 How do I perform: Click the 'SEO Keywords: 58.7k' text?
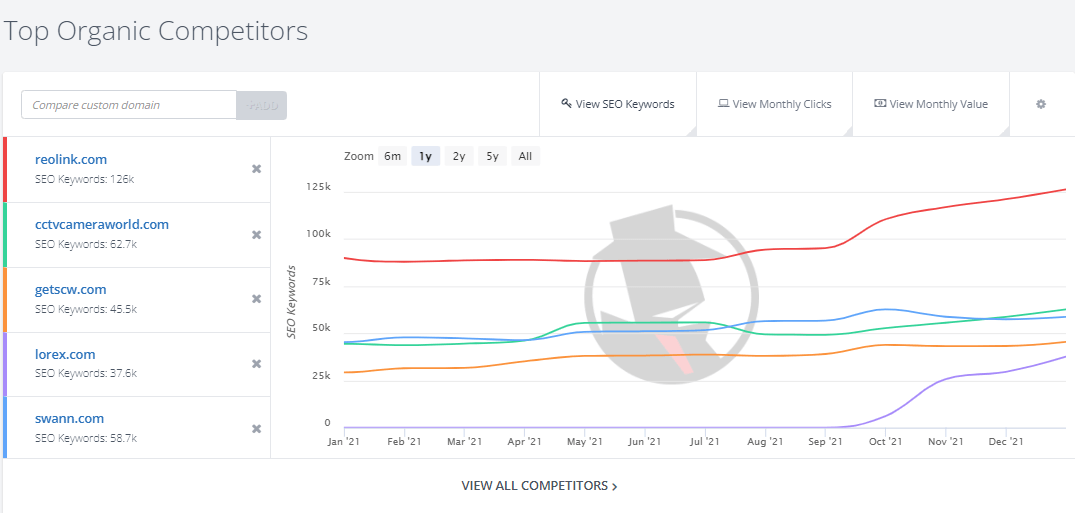click(x=86, y=438)
